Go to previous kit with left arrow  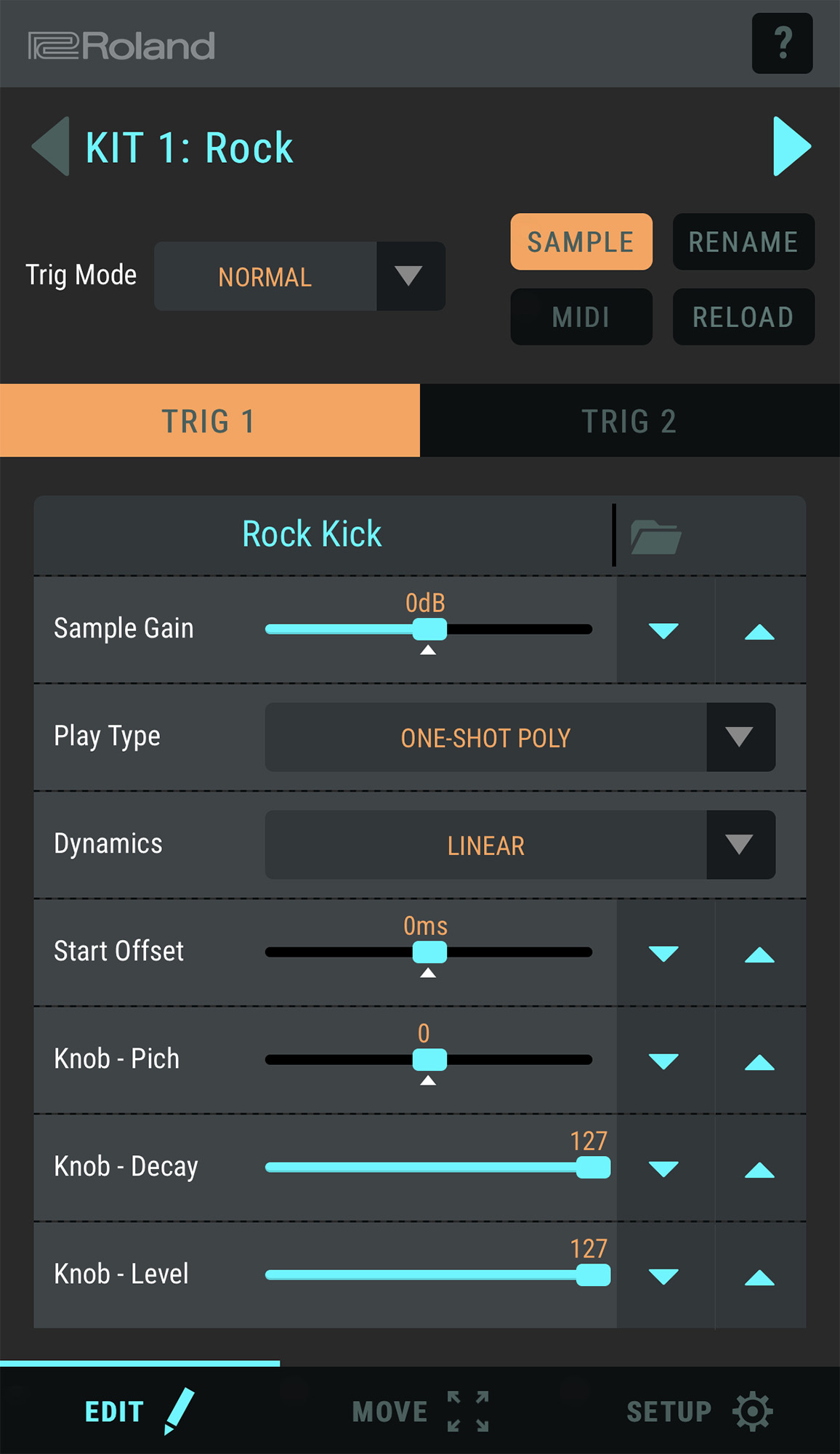(x=50, y=146)
